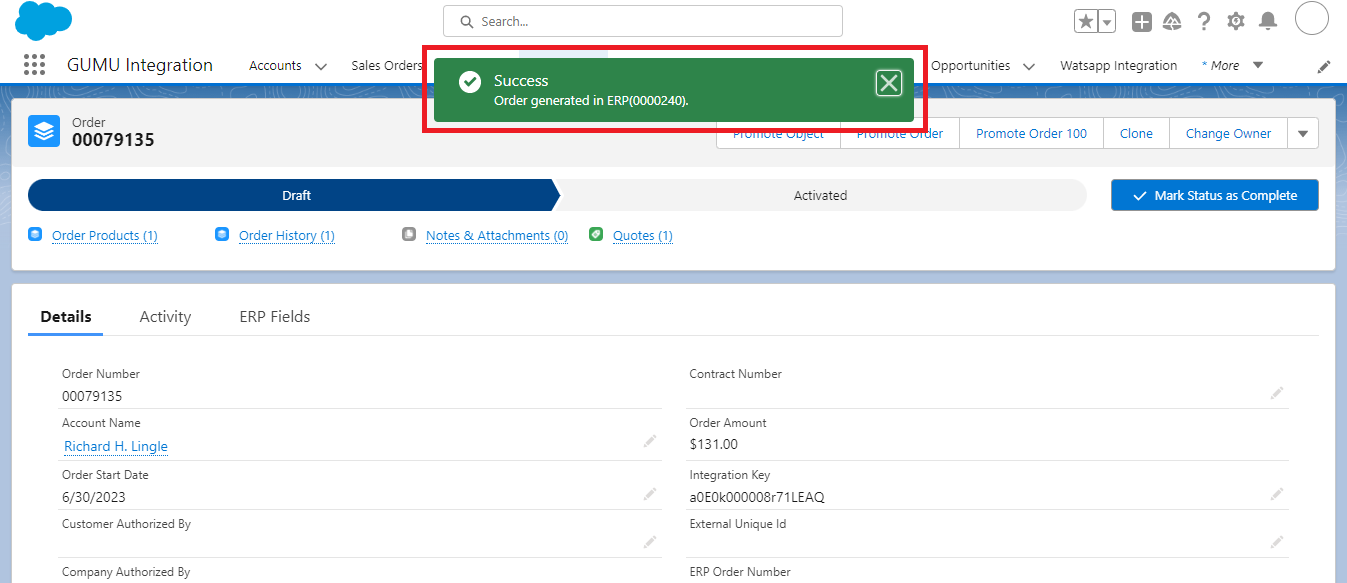Close the Success toast notification
This screenshot has height=583, width=1347.
pyautogui.click(x=888, y=83)
